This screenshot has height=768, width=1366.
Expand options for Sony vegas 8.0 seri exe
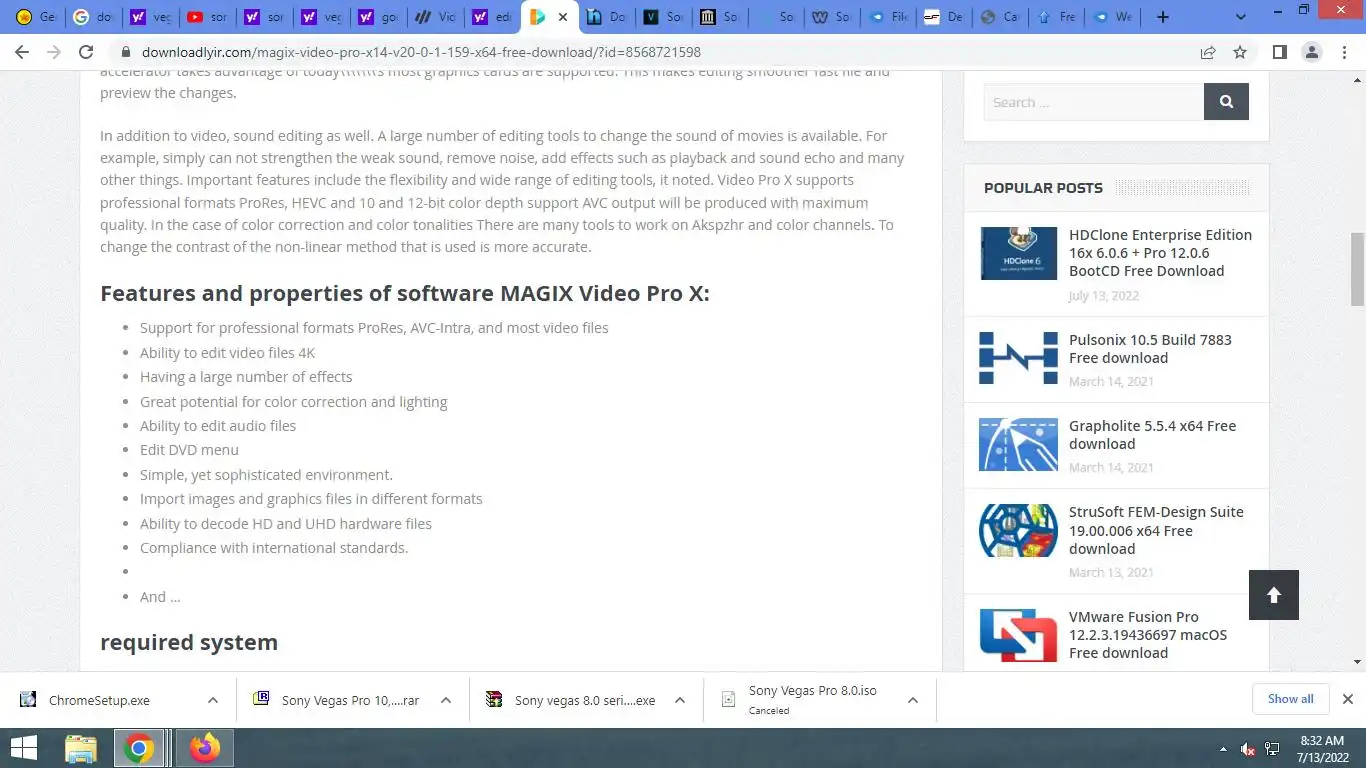680,700
